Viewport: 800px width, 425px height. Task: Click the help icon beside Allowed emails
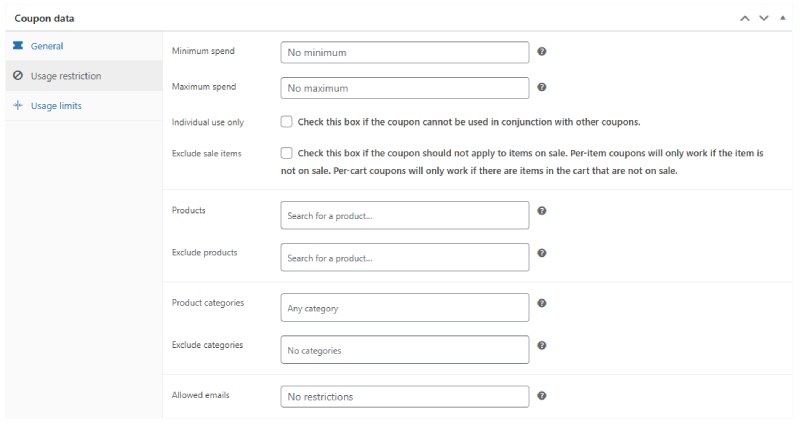[x=541, y=396]
